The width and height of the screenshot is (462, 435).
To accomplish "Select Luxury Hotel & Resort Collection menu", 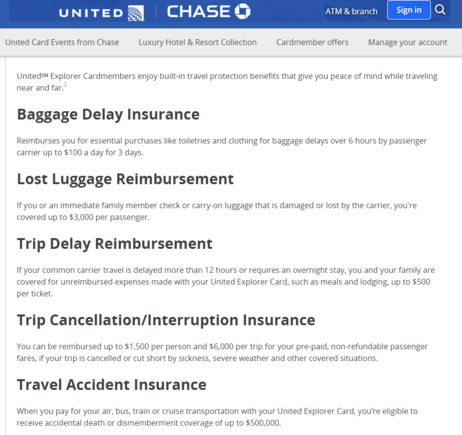I will (x=198, y=42).
